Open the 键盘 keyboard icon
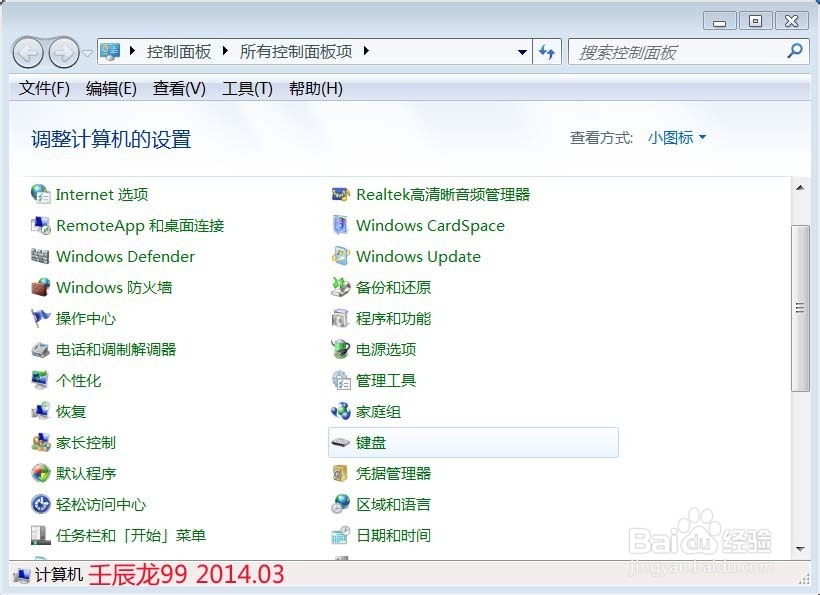The image size is (820, 595). tap(340, 442)
